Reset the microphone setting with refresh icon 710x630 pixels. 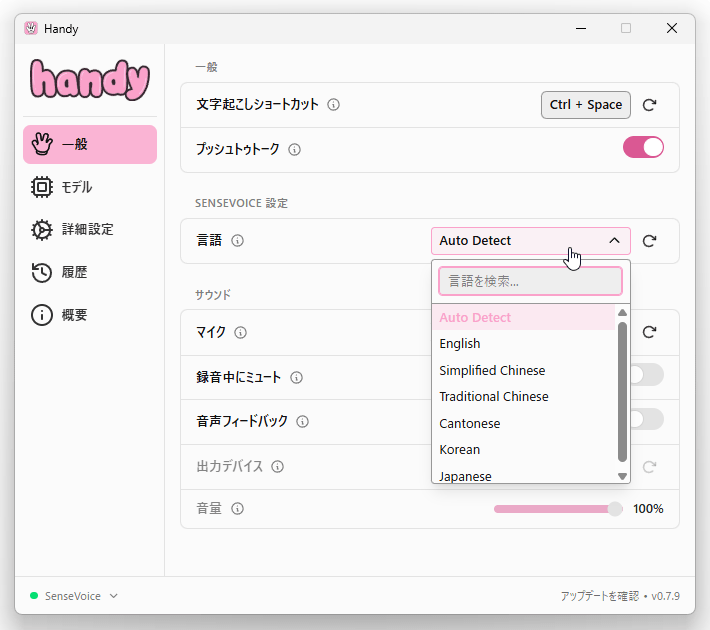tap(649, 332)
